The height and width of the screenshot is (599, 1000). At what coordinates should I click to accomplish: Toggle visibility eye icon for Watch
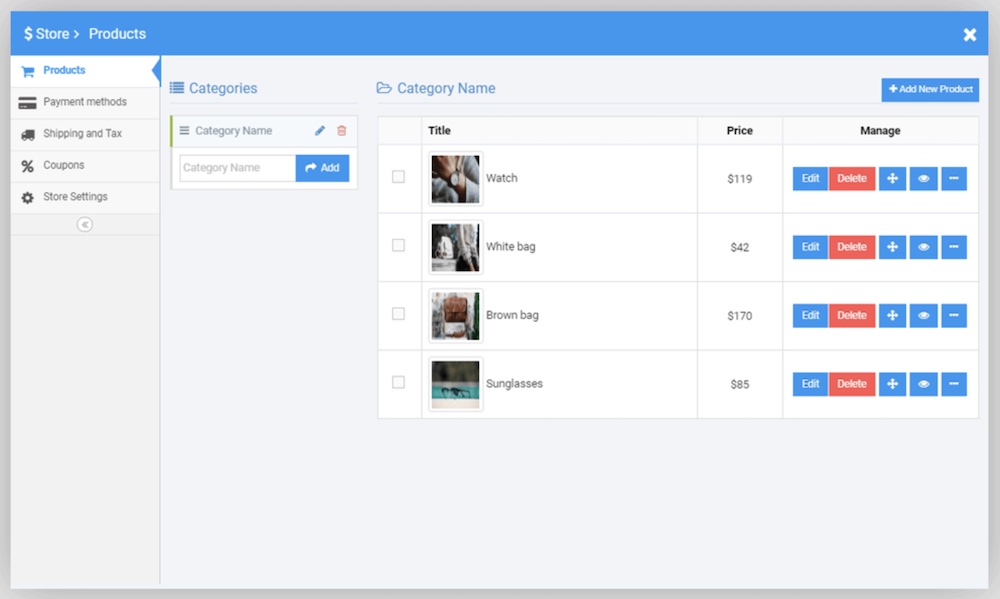[x=923, y=179]
